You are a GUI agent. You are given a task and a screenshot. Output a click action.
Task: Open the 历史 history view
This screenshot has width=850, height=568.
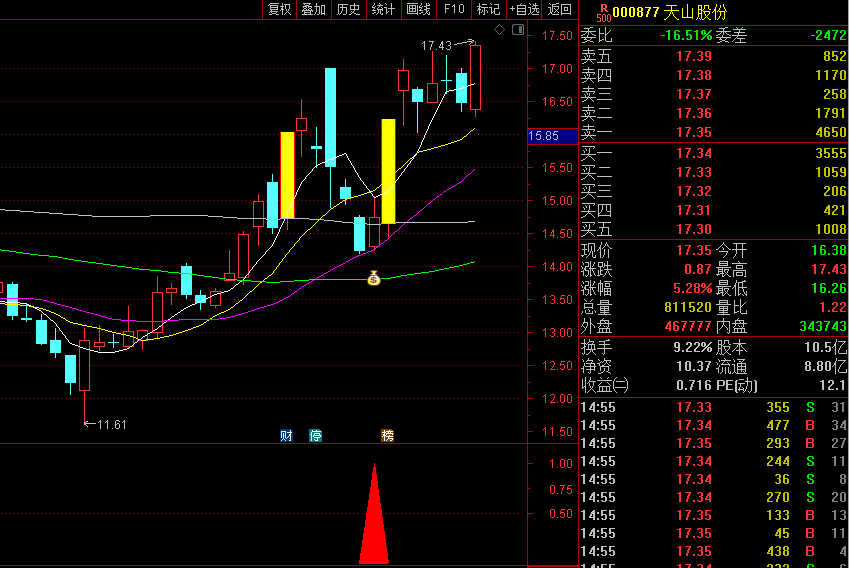pyautogui.click(x=348, y=9)
